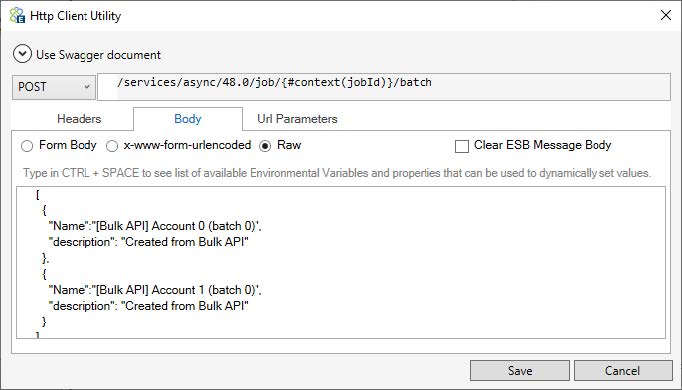
Task: Click inside the raw JSON body editor
Action: pos(341,262)
